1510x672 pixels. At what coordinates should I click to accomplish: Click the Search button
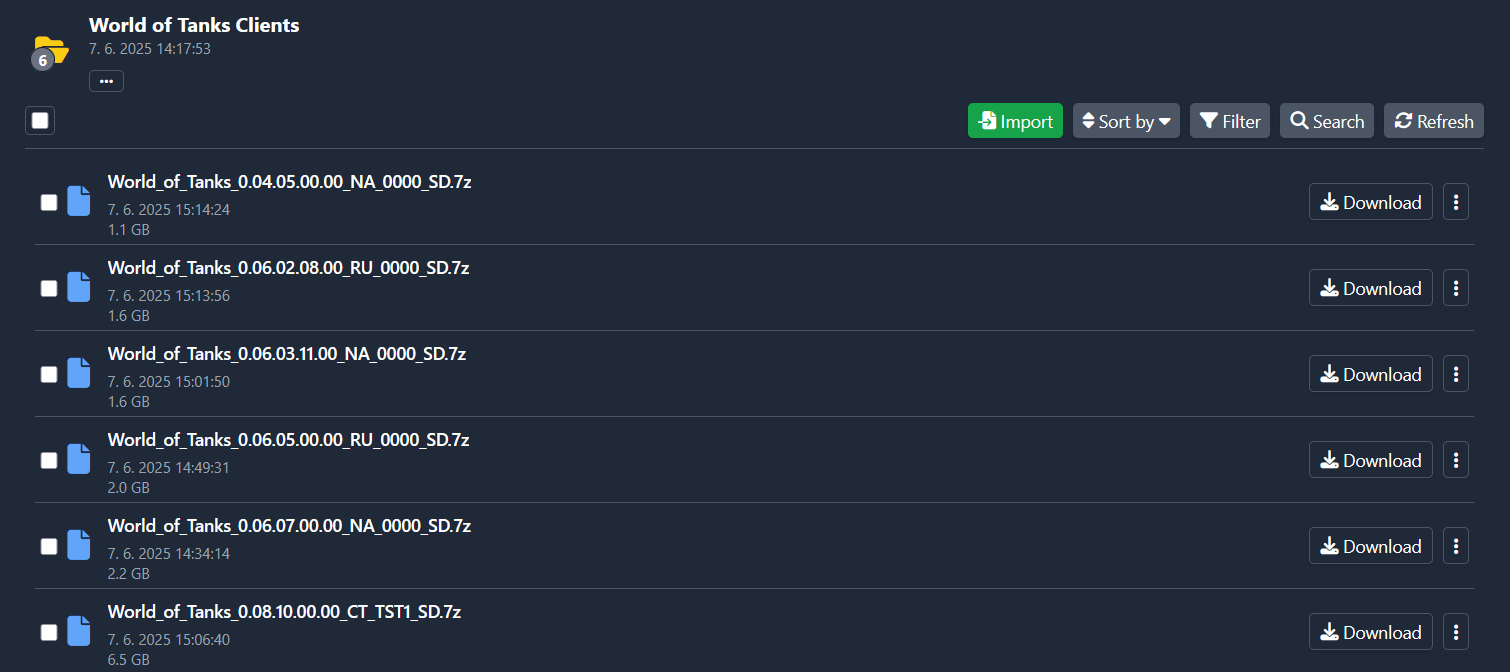[x=1327, y=121]
